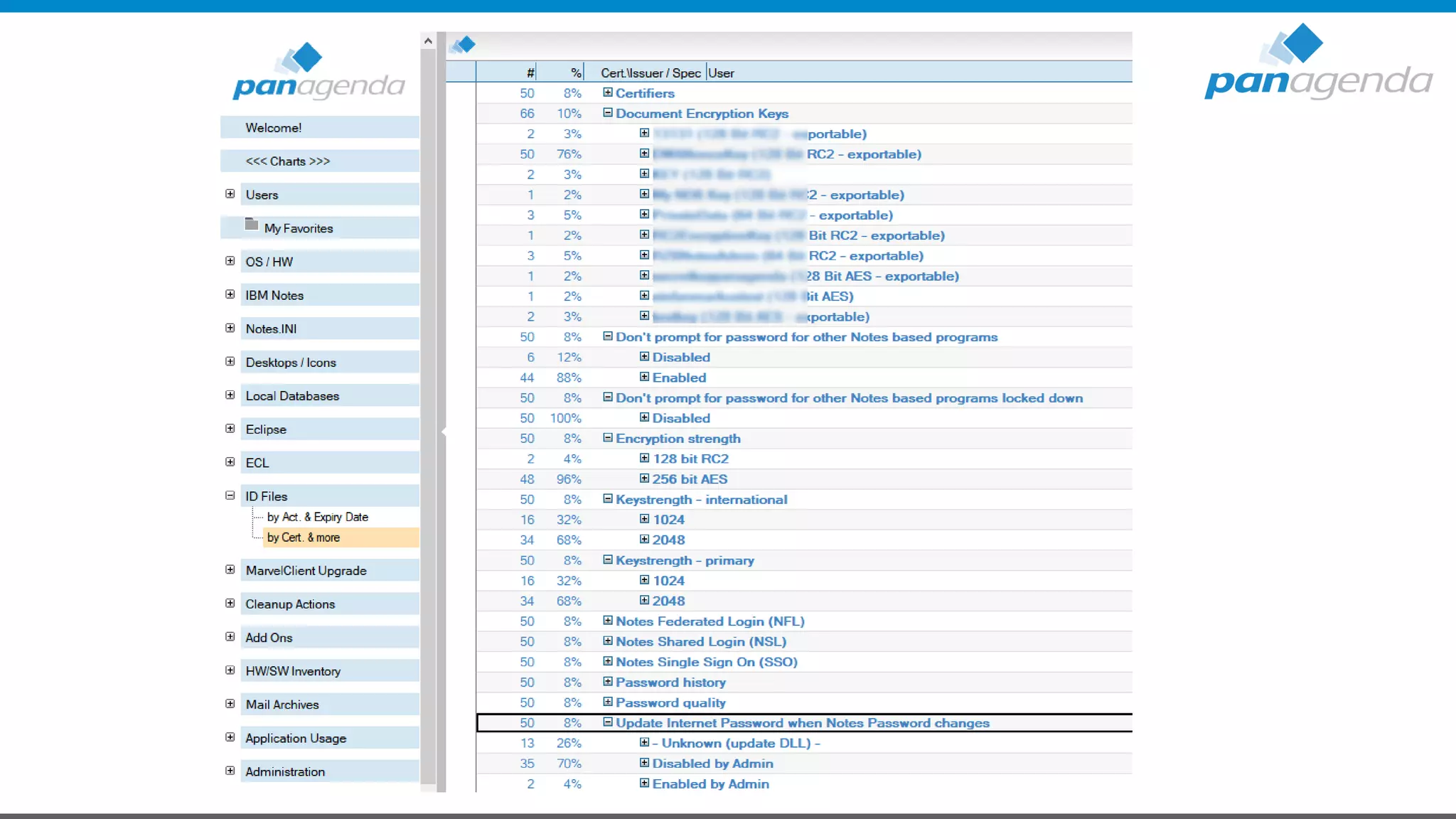Select the by Cert. & more view
This screenshot has width=1456, height=819.
click(x=304, y=537)
